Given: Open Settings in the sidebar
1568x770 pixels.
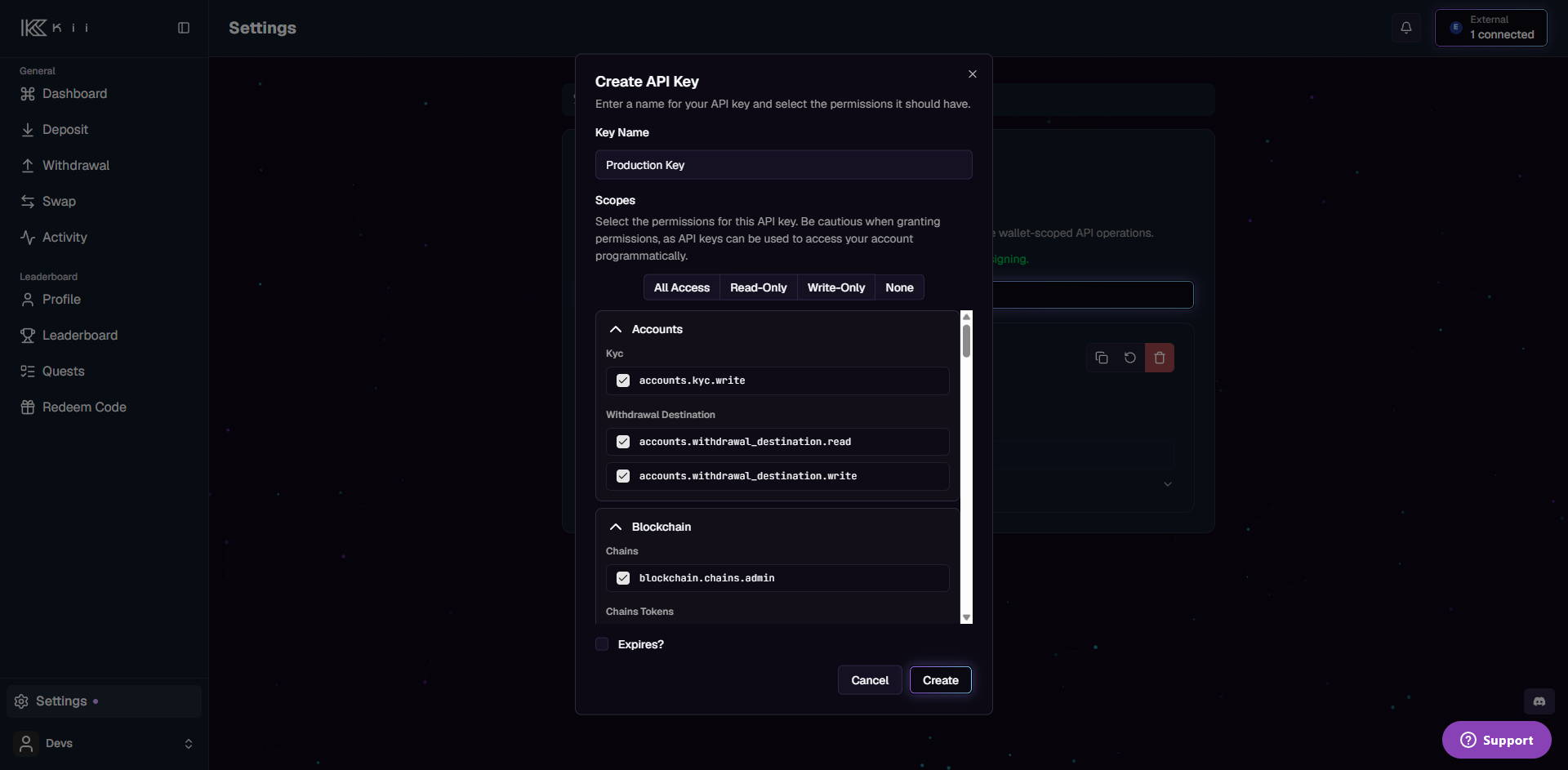Looking at the screenshot, I should 104,701.
